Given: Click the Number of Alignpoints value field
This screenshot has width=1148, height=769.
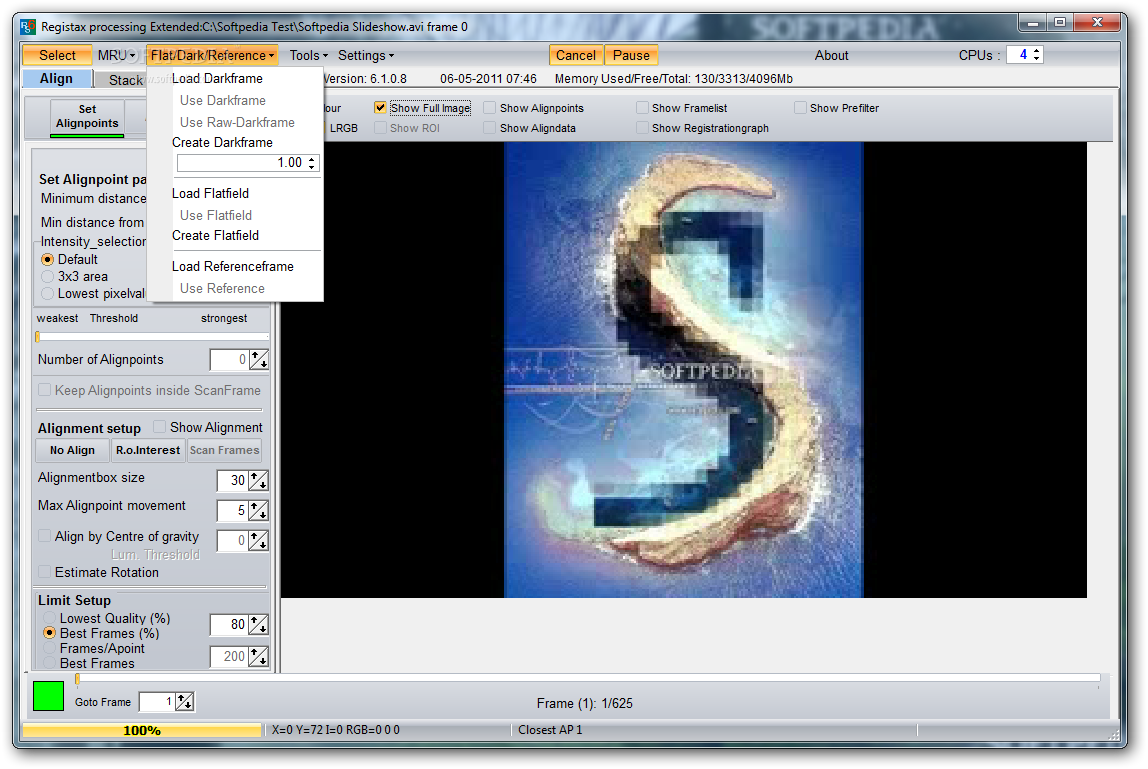Looking at the screenshot, I should [x=229, y=360].
